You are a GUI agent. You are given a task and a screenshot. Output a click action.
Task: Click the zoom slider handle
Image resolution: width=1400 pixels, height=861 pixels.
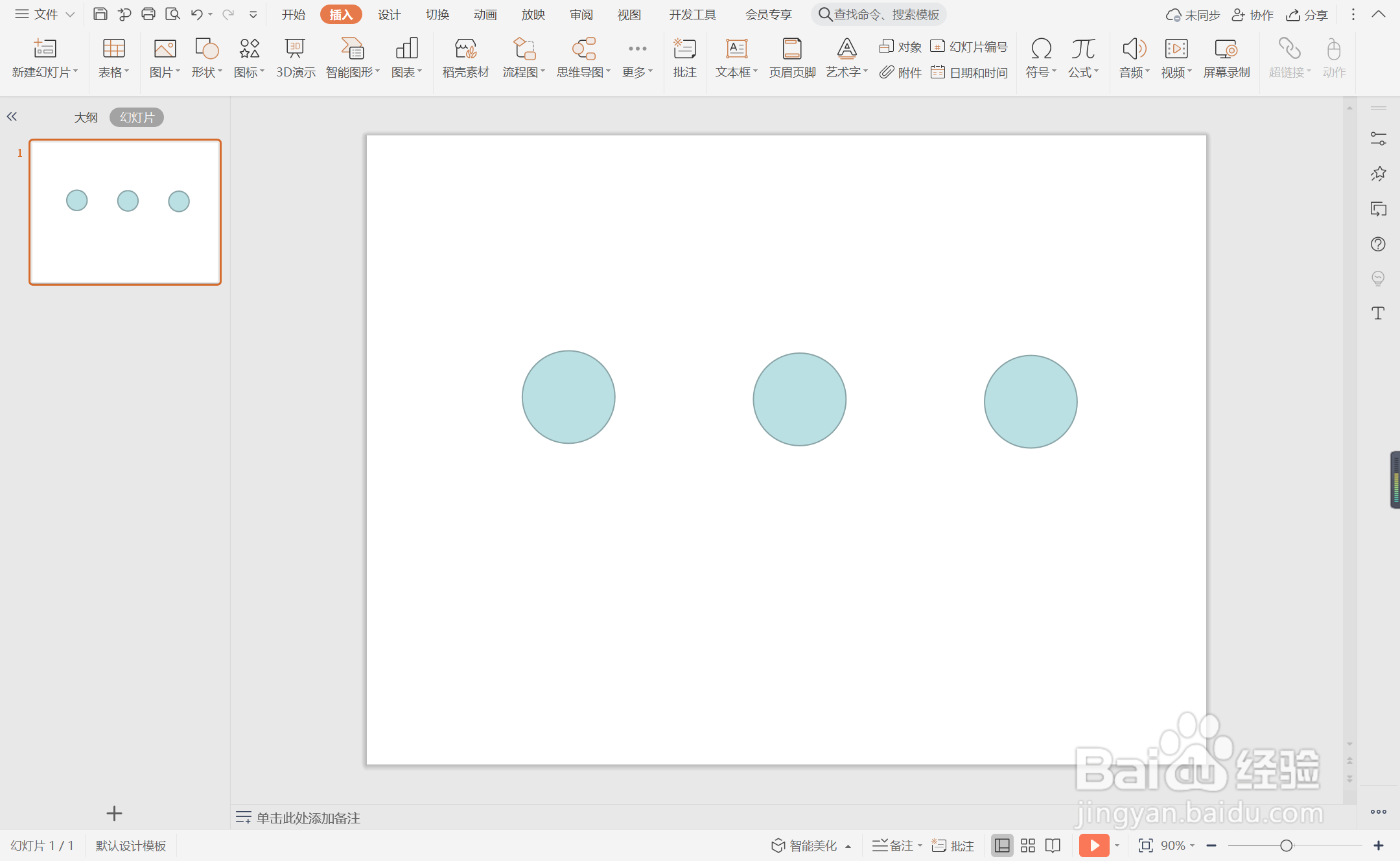1286,845
